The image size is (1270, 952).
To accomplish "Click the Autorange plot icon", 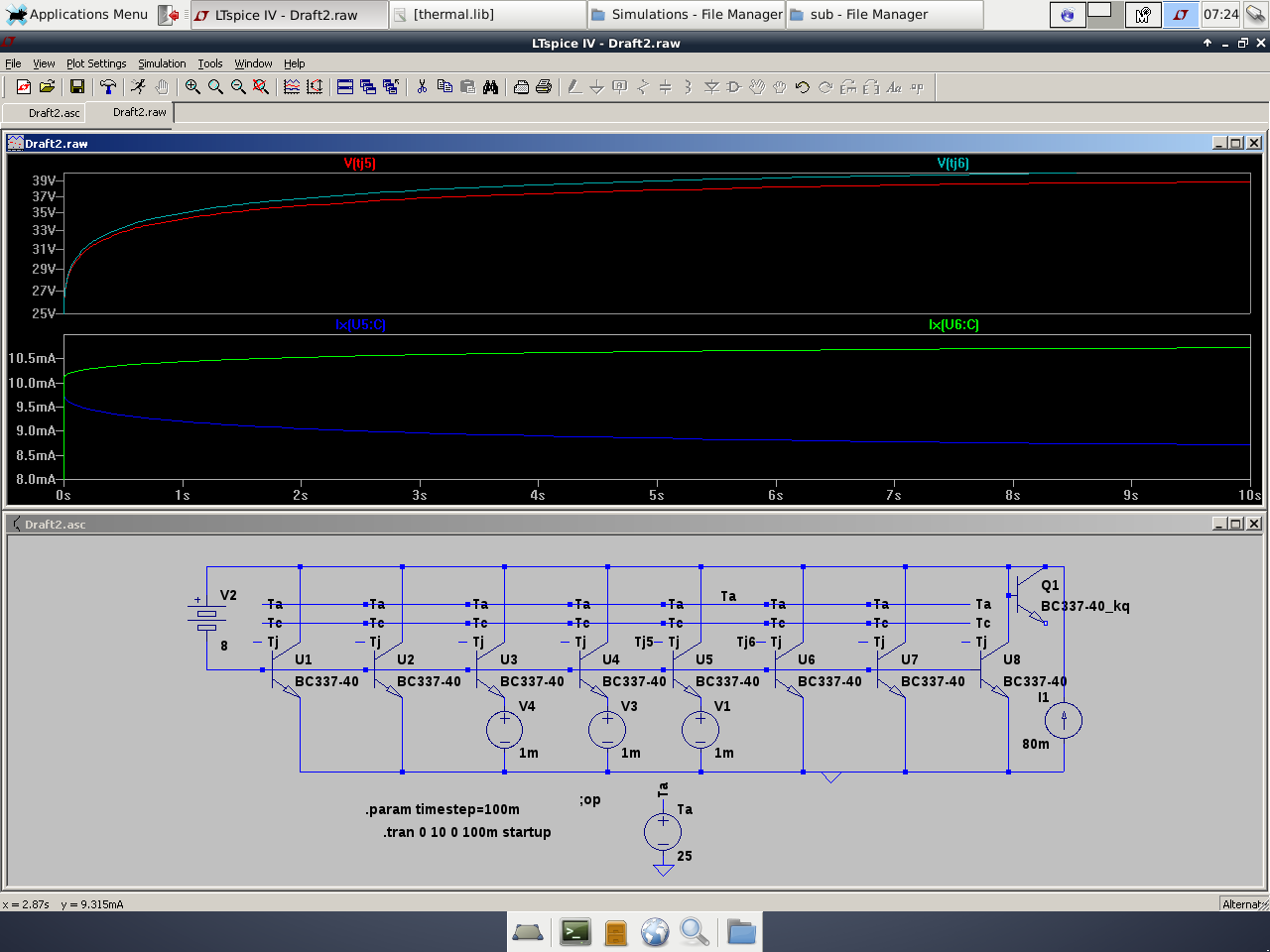I will coord(315,87).
